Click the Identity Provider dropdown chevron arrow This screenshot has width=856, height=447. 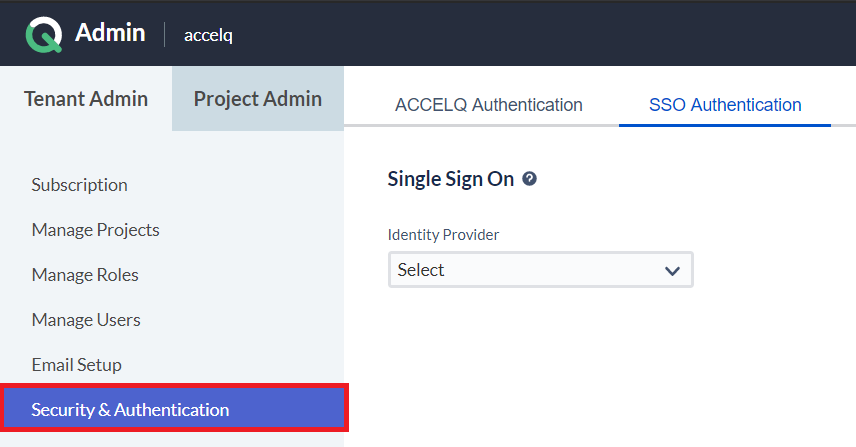coord(672,270)
